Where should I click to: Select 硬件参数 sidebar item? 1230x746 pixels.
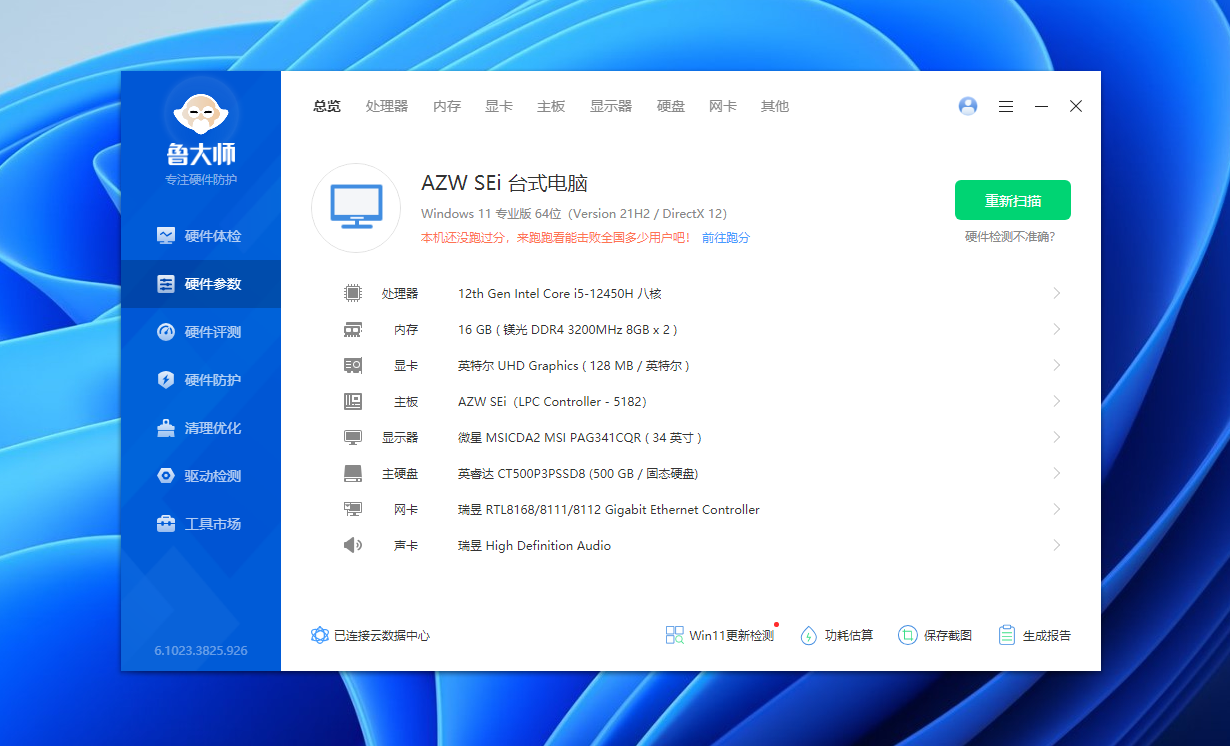click(201, 284)
